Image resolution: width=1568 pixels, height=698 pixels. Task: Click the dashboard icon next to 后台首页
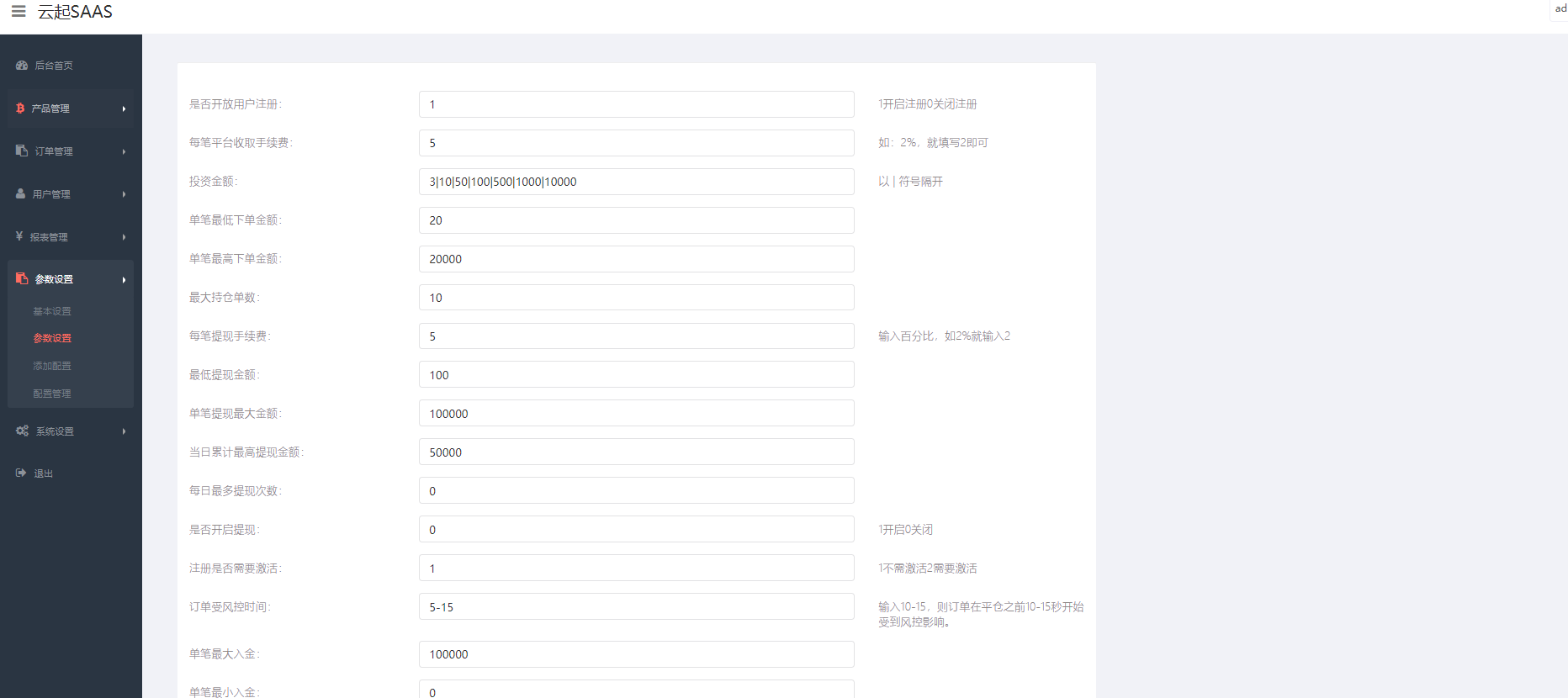22,66
